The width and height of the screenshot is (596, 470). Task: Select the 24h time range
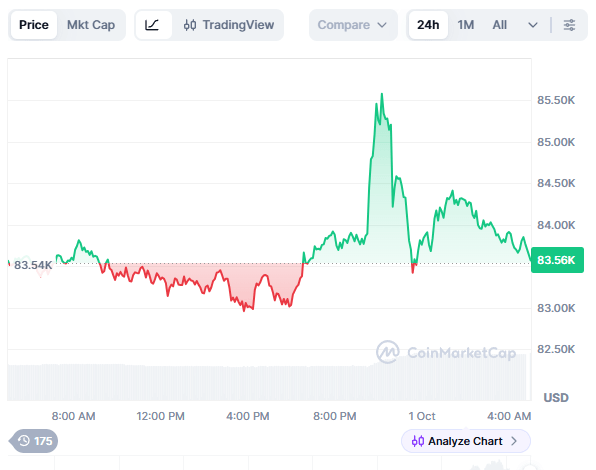coord(428,25)
